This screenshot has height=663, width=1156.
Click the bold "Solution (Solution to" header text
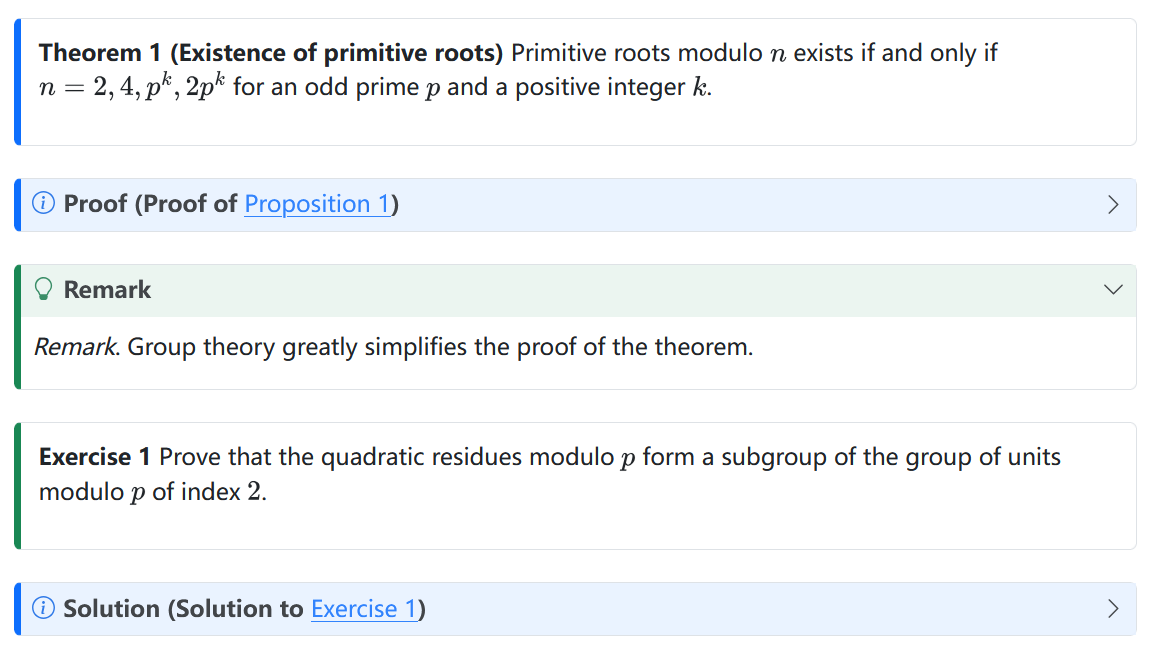(x=184, y=609)
